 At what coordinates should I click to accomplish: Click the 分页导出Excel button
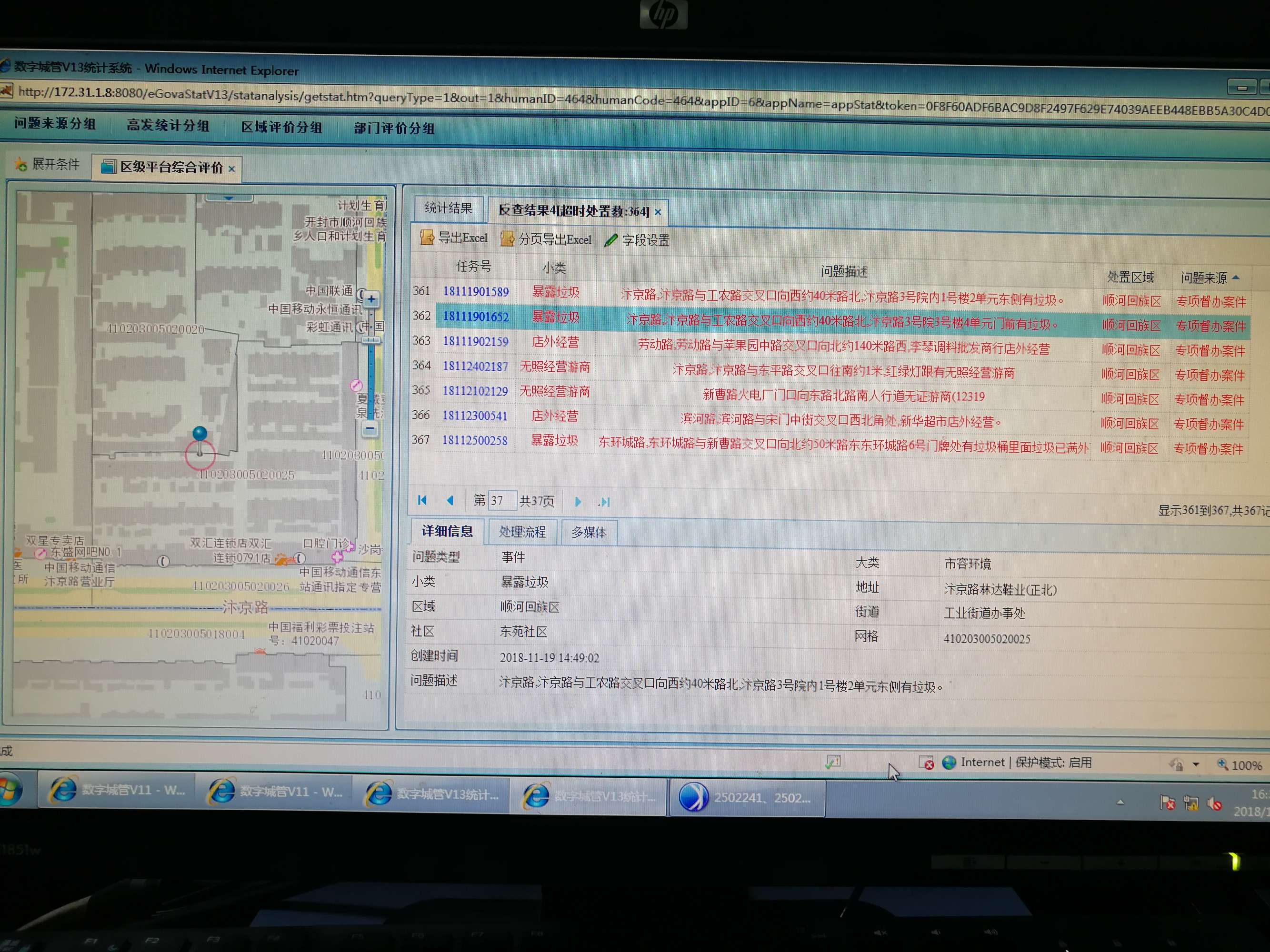tap(545, 239)
